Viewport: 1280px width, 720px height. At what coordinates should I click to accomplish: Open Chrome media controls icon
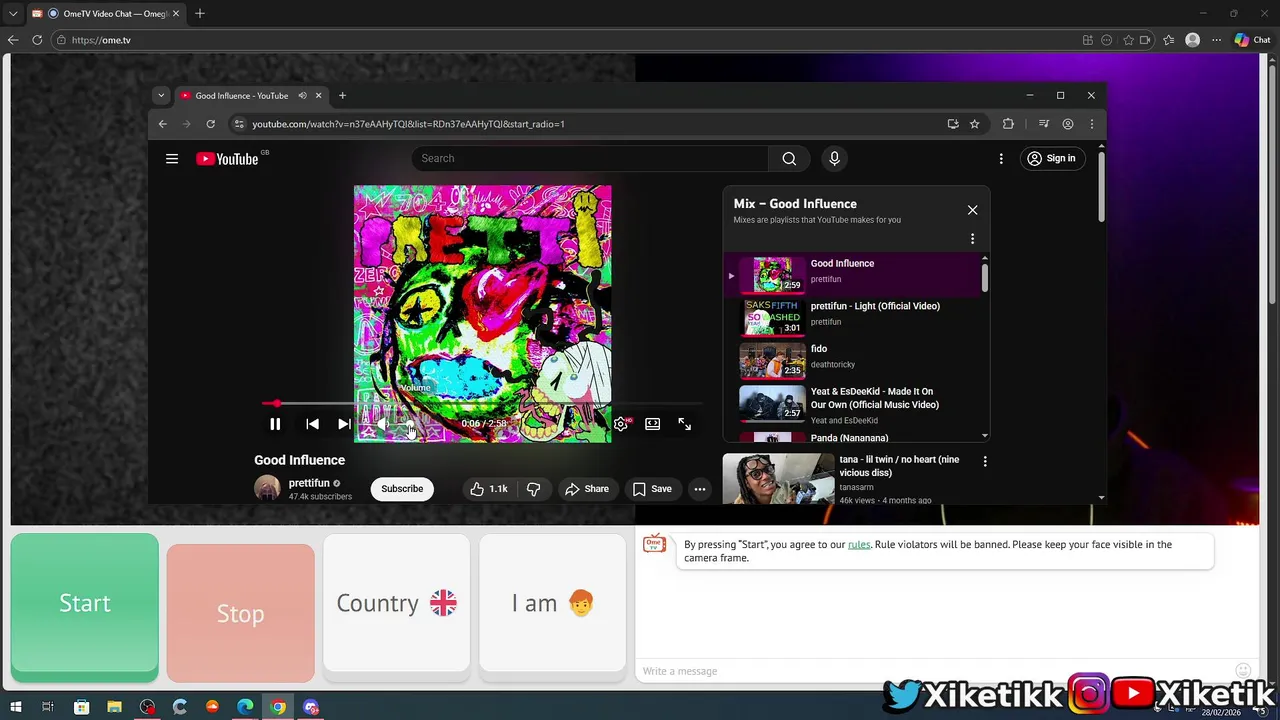coord(1044,124)
